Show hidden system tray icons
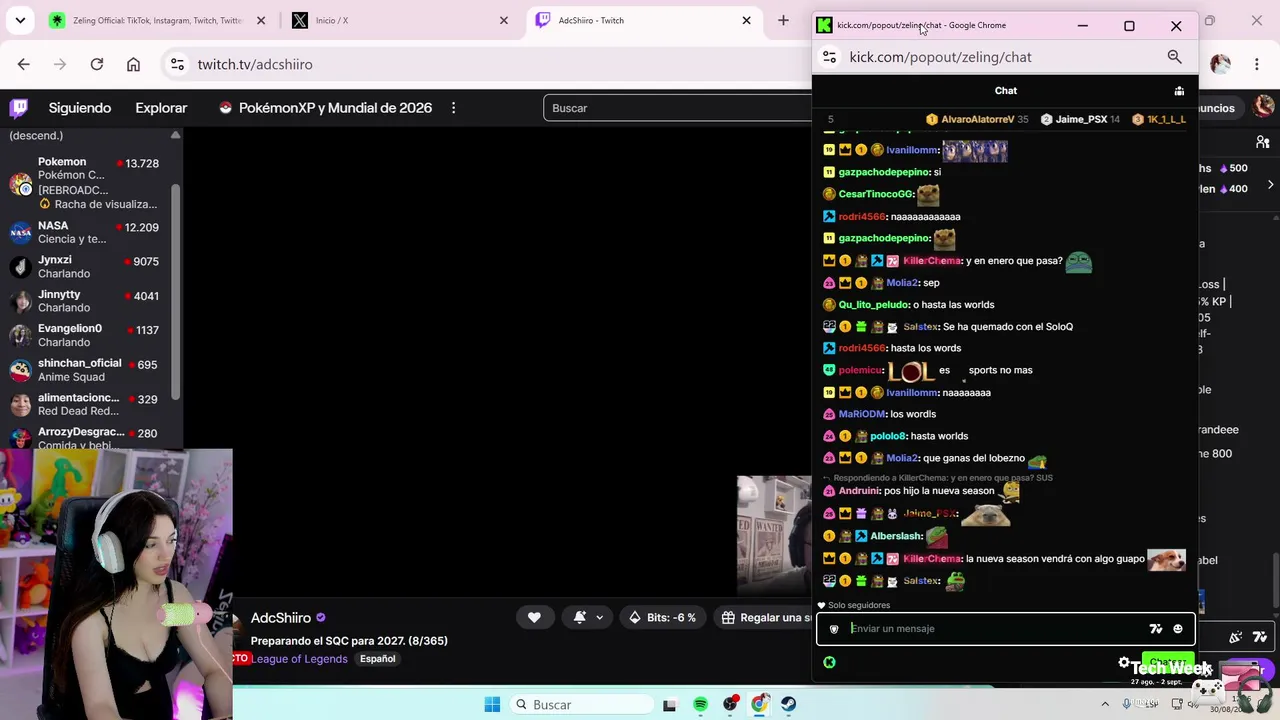The height and width of the screenshot is (720, 1280). click(1105, 705)
